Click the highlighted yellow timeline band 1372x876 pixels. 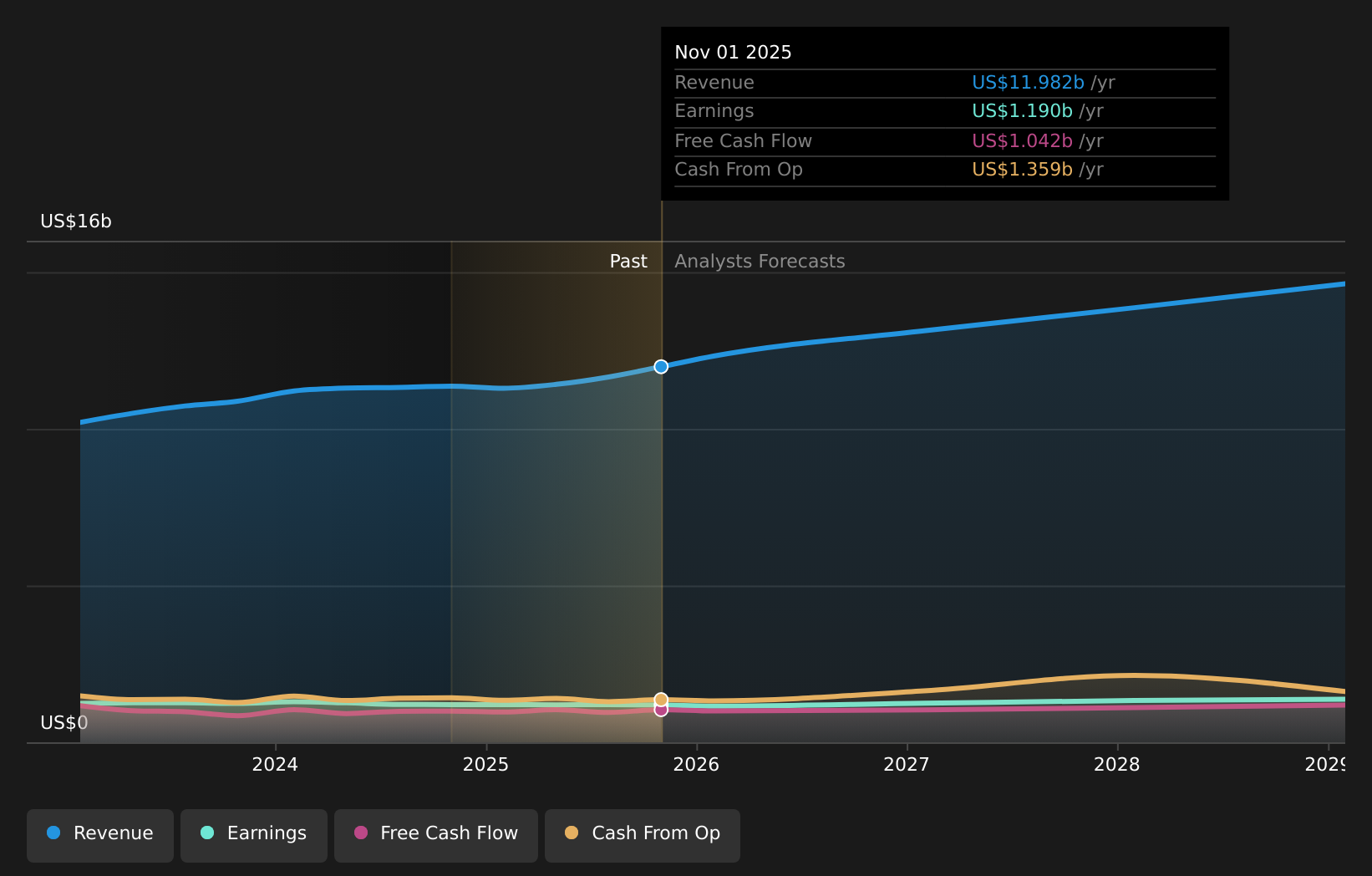pos(556,502)
